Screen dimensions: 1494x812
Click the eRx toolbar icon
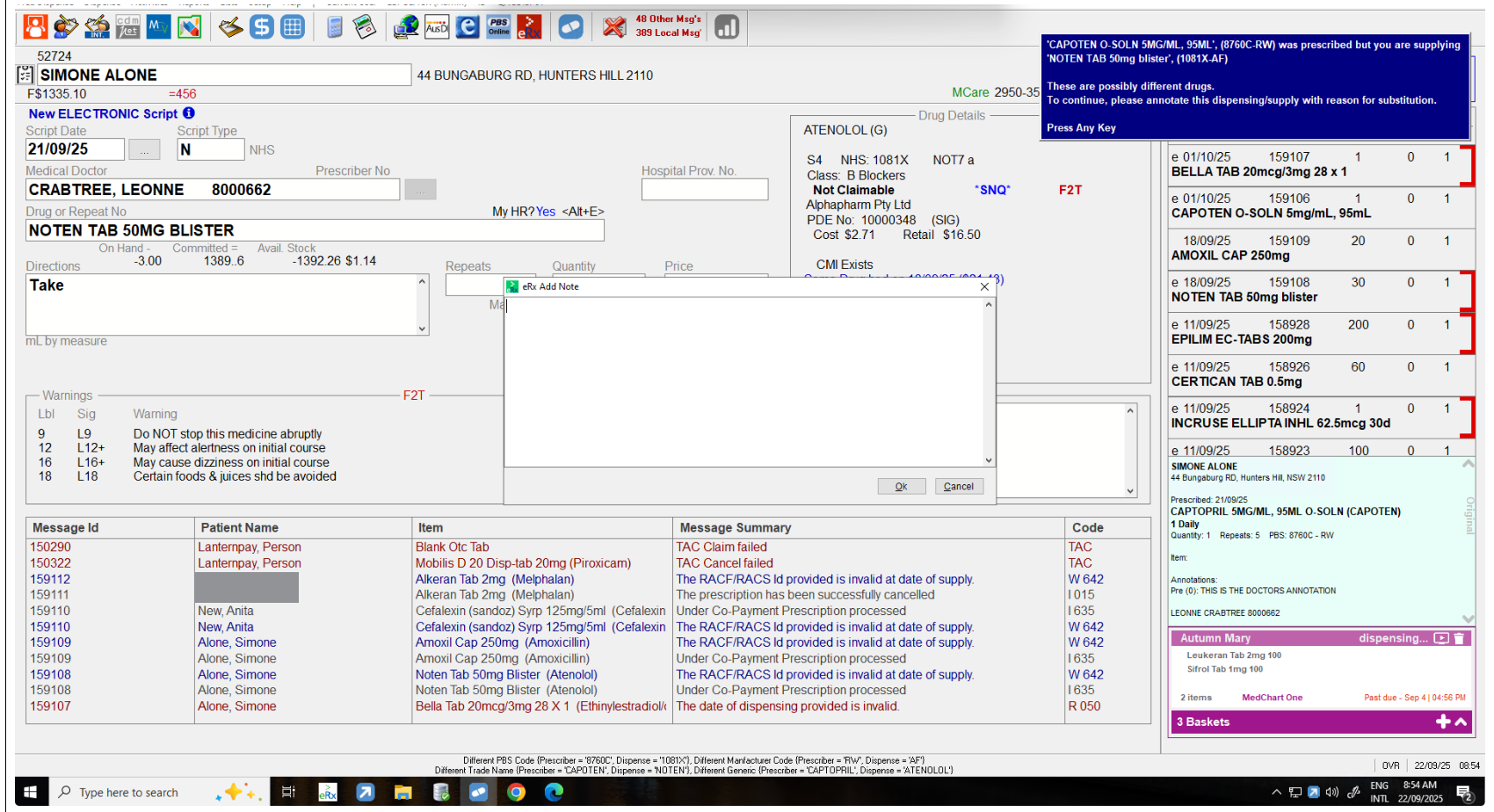coord(529,27)
